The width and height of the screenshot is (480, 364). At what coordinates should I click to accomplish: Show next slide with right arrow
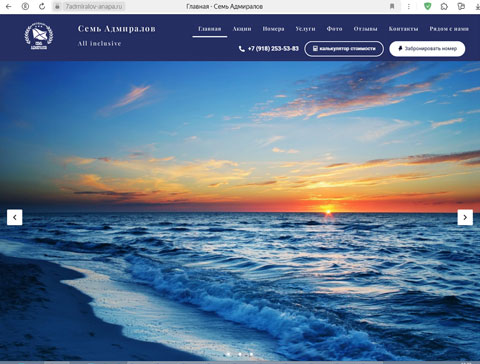pos(465,217)
